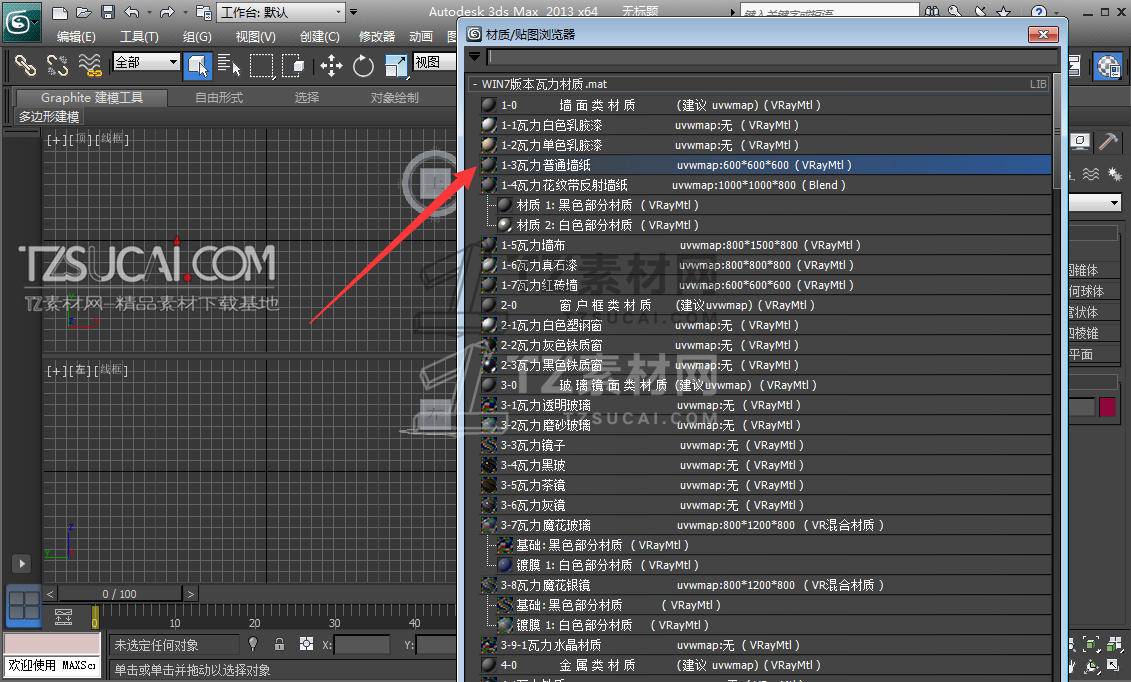
Task: Open the 修改器 menu
Action: point(377,37)
